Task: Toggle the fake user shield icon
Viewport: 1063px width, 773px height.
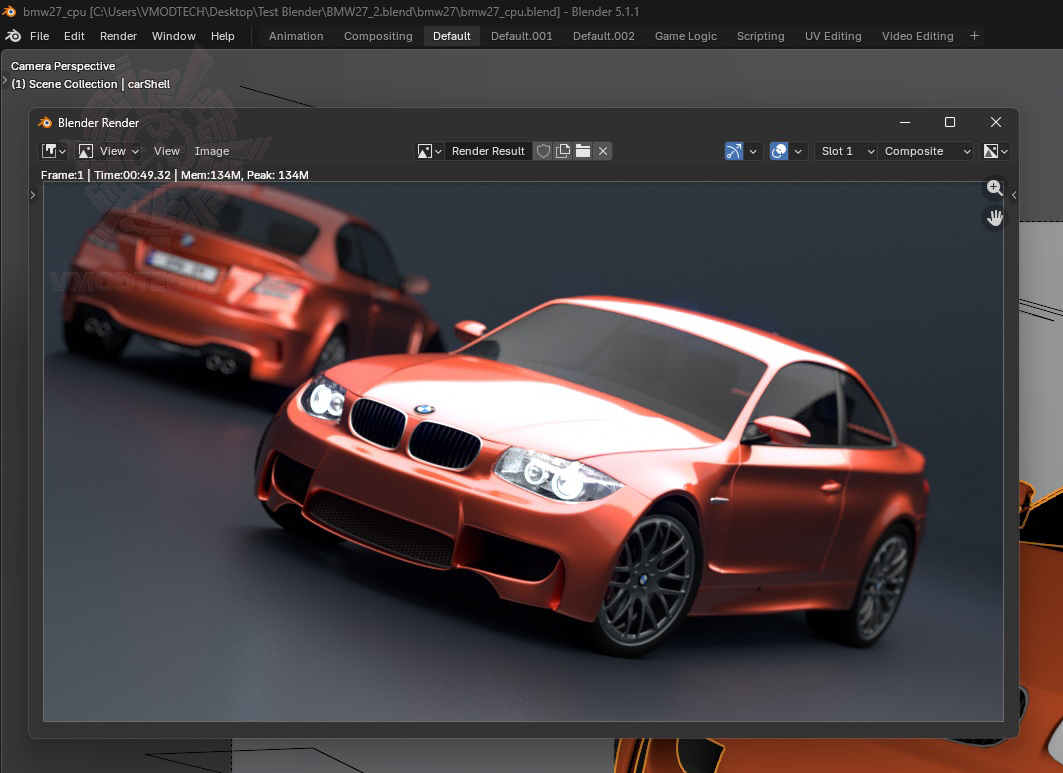Action: pyautogui.click(x=543, y=151)
